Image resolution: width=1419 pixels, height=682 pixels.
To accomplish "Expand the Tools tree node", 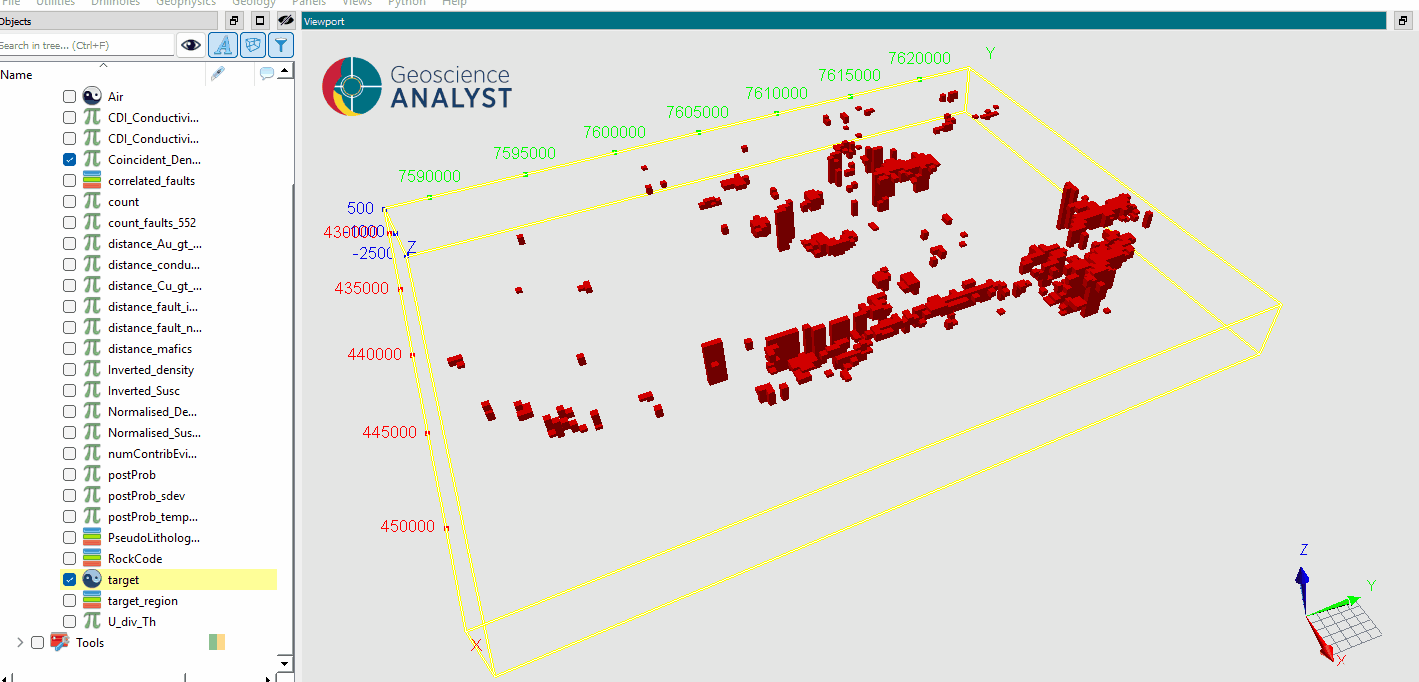I will 20,642.
